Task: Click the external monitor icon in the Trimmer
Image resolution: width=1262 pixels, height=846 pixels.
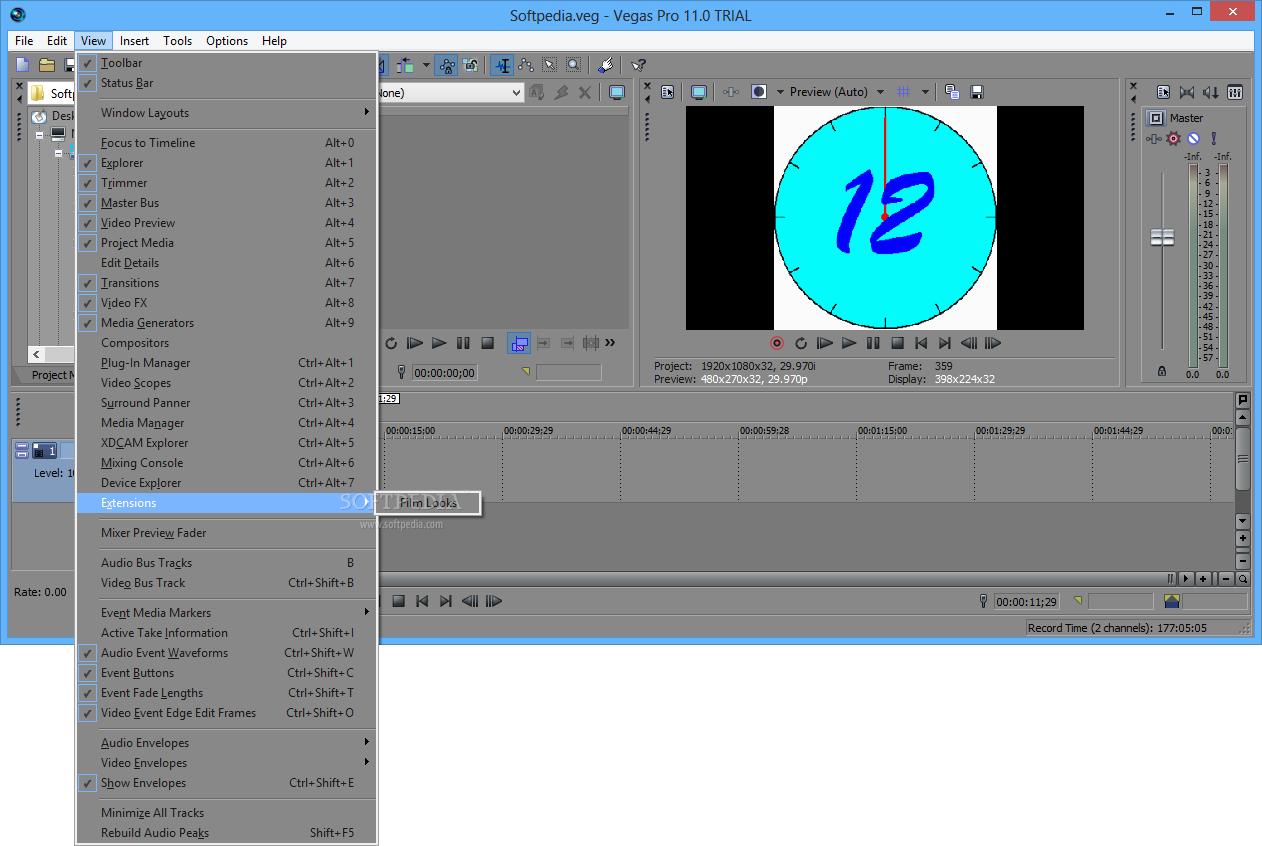Action: pos(617,92)
